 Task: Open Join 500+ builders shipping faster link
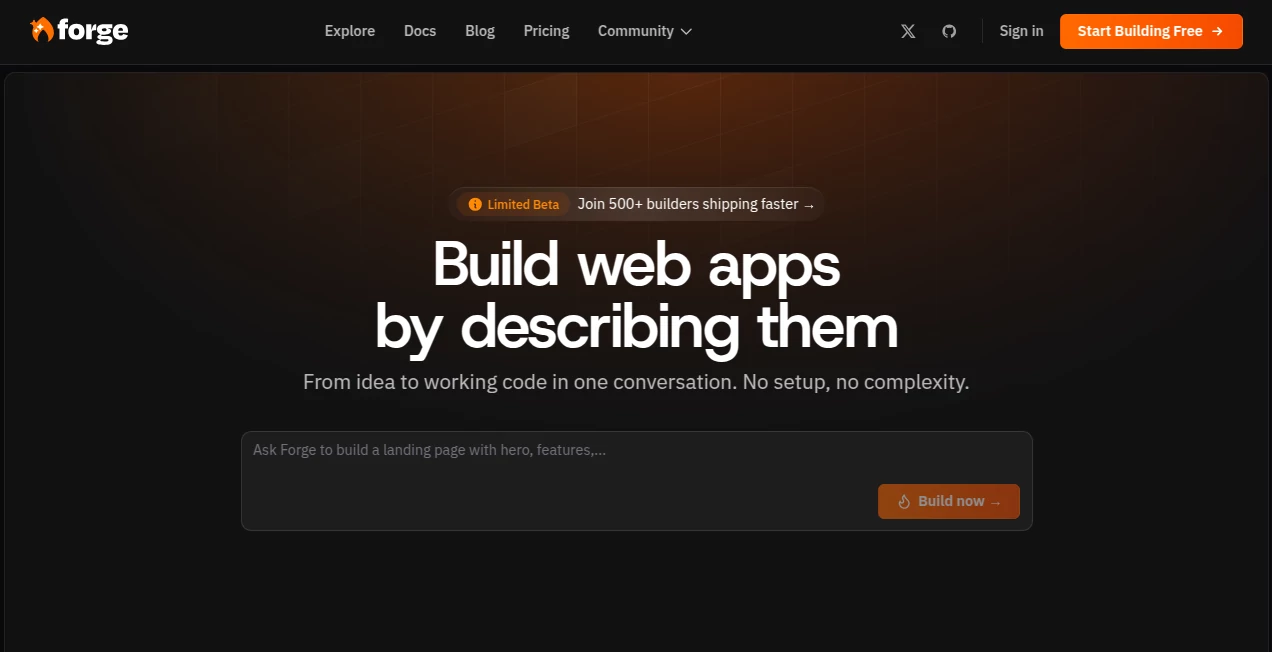[696, 204]
